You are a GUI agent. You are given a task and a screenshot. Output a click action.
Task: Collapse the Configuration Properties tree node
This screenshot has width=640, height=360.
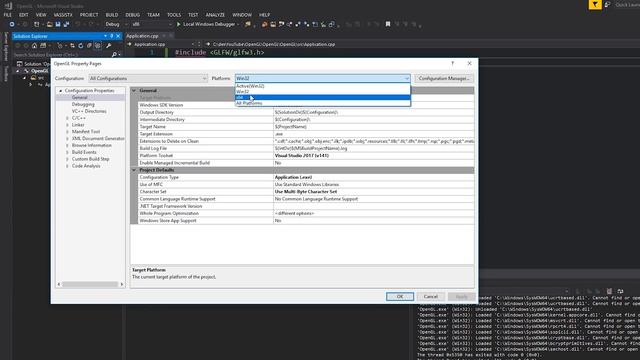click(60, 91)
